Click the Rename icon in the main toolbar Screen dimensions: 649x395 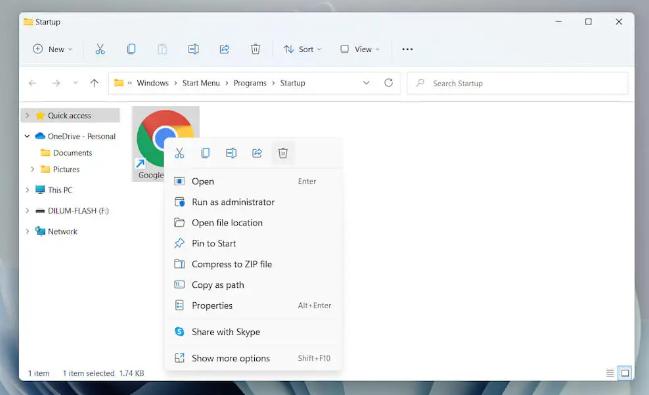coord(193,49)
